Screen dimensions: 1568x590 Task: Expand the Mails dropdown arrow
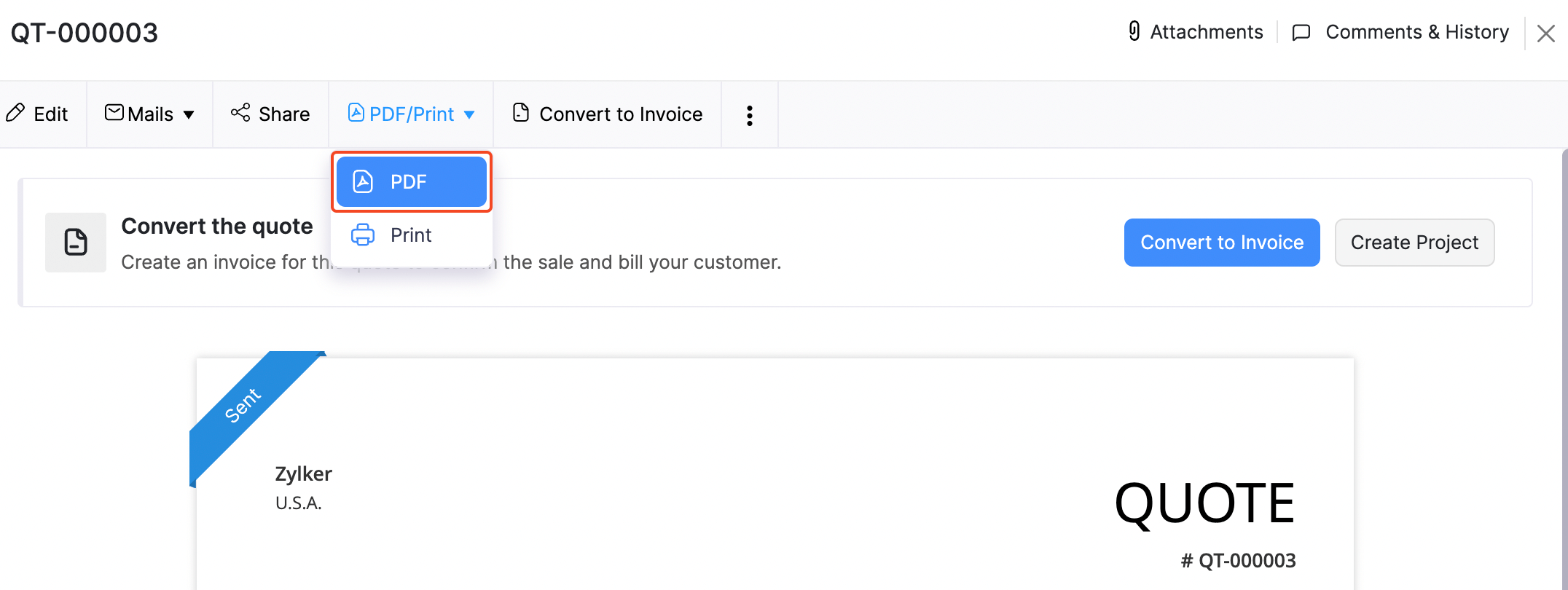189,114
